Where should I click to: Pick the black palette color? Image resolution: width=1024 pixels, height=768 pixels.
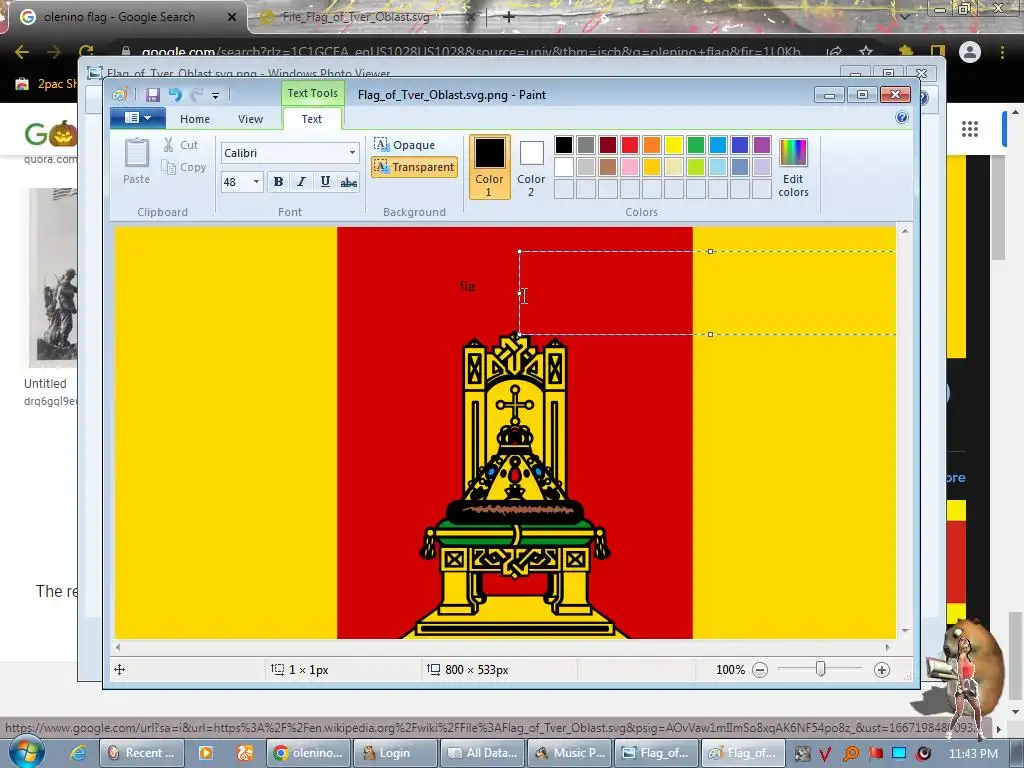[564, 144]
